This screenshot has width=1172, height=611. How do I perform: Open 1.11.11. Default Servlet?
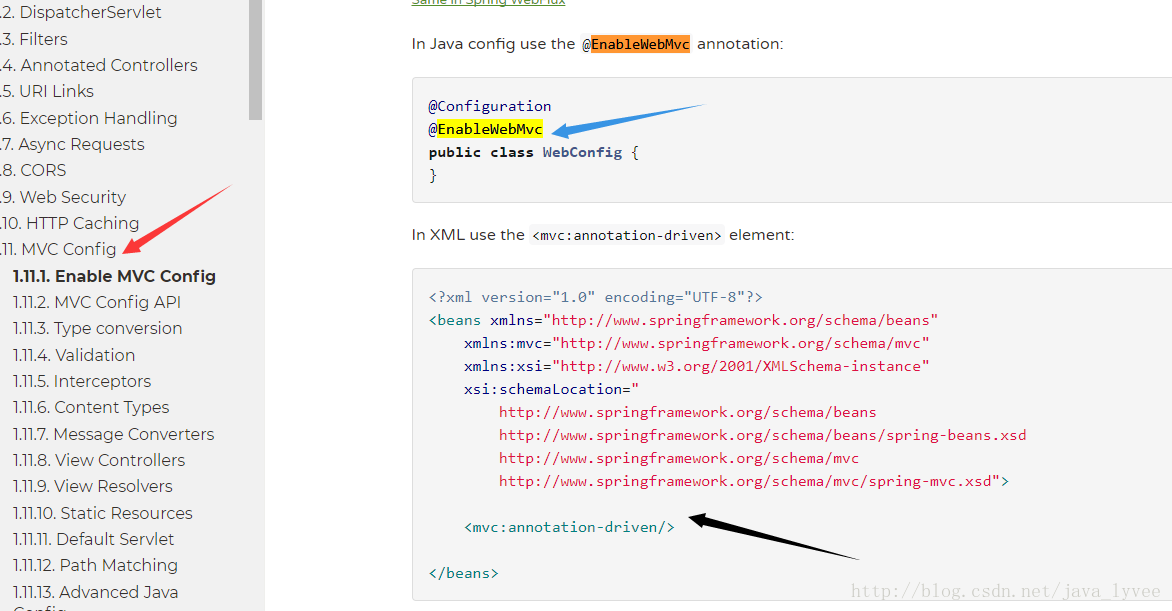tap(93, 539)
